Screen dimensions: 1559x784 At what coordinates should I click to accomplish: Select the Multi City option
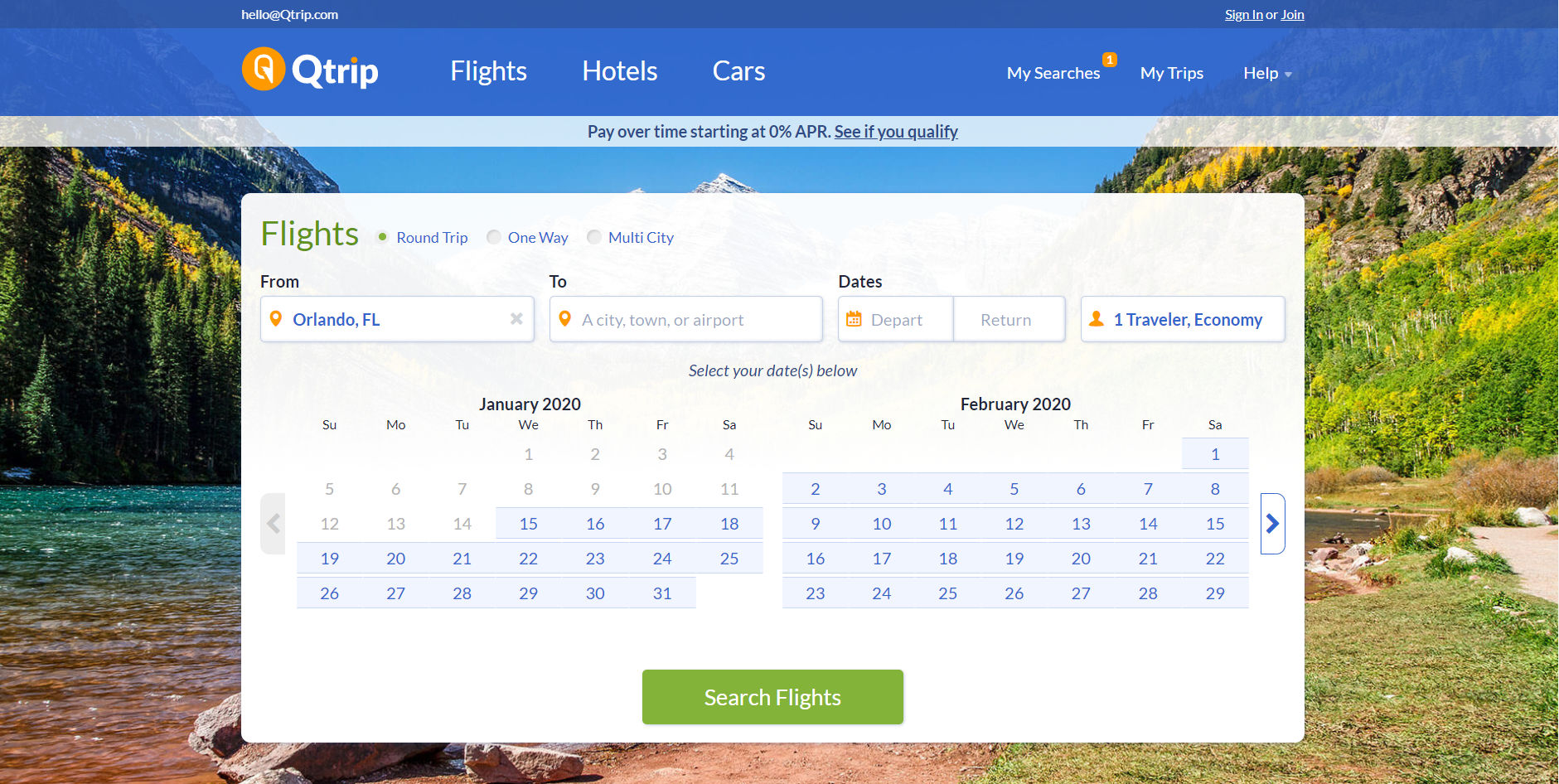pos(630,238)
